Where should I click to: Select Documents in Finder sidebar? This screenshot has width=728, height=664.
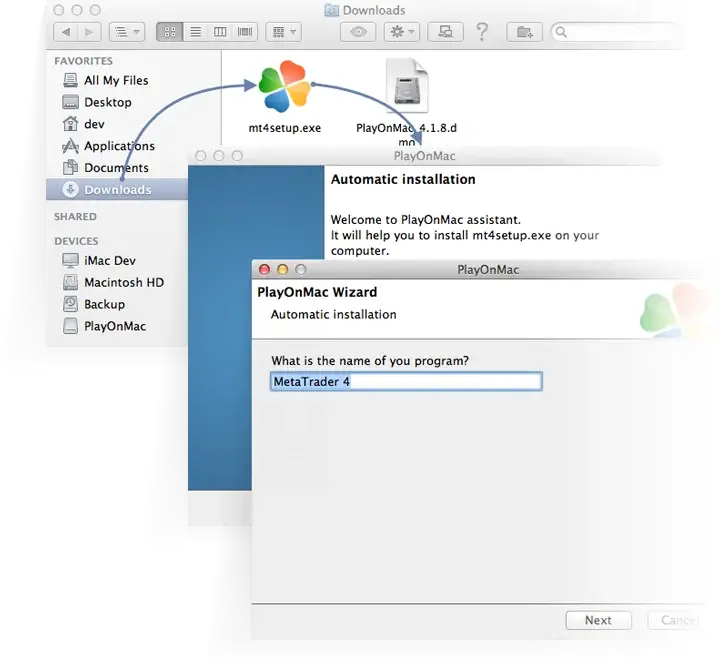coord(116,168)
